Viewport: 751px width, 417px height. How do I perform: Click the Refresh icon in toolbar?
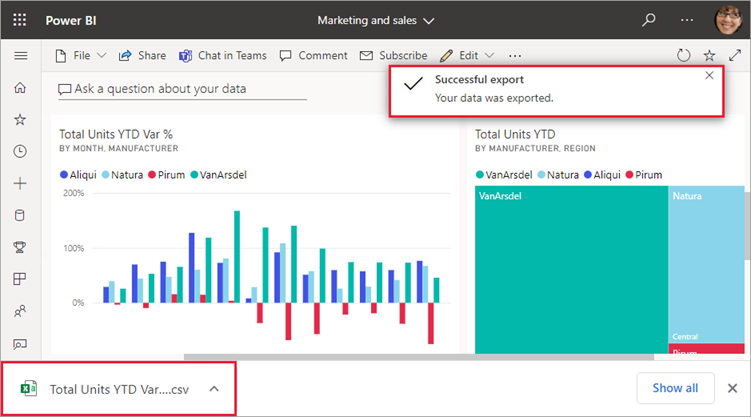tap(683, 56)
